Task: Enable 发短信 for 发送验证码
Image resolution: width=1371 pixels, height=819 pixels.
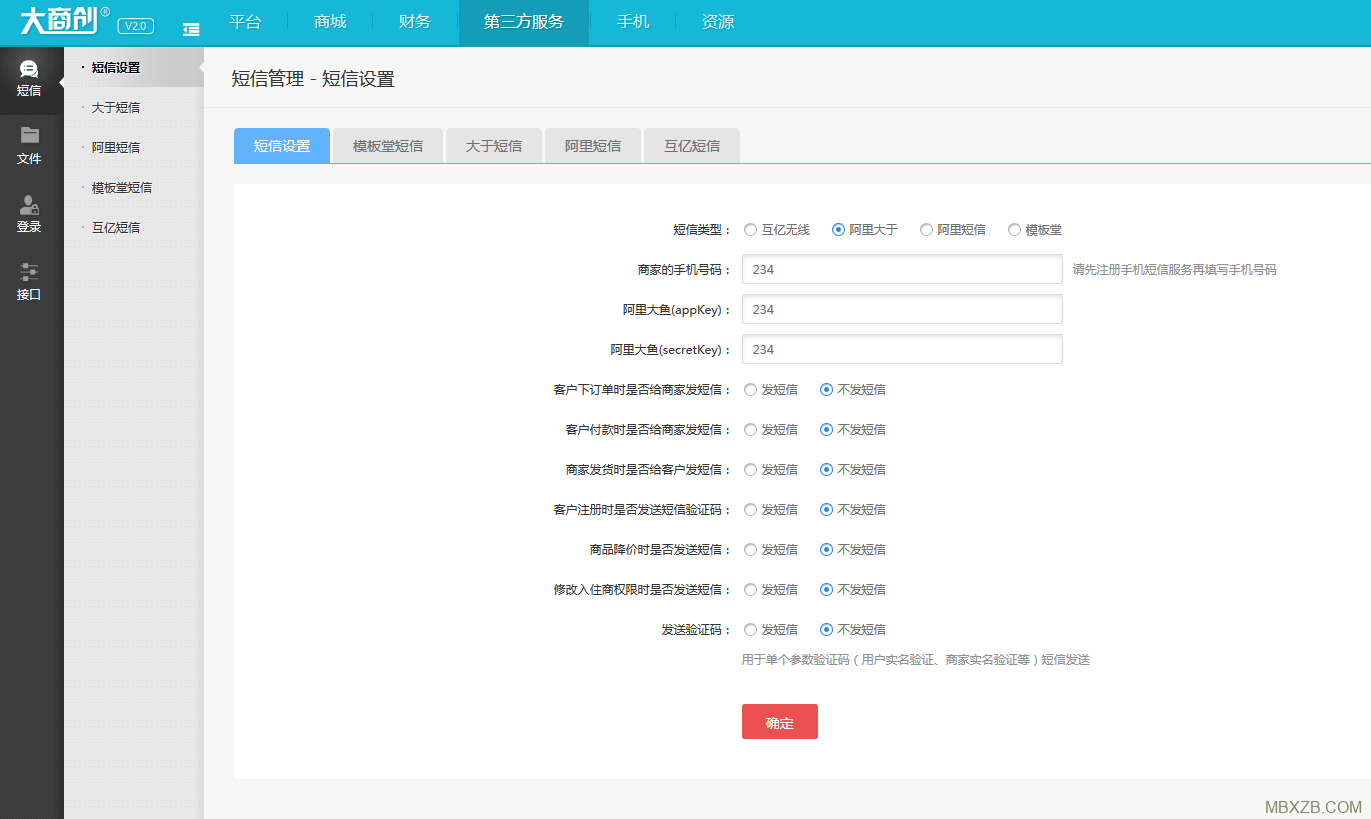Action: click(750, 630)
